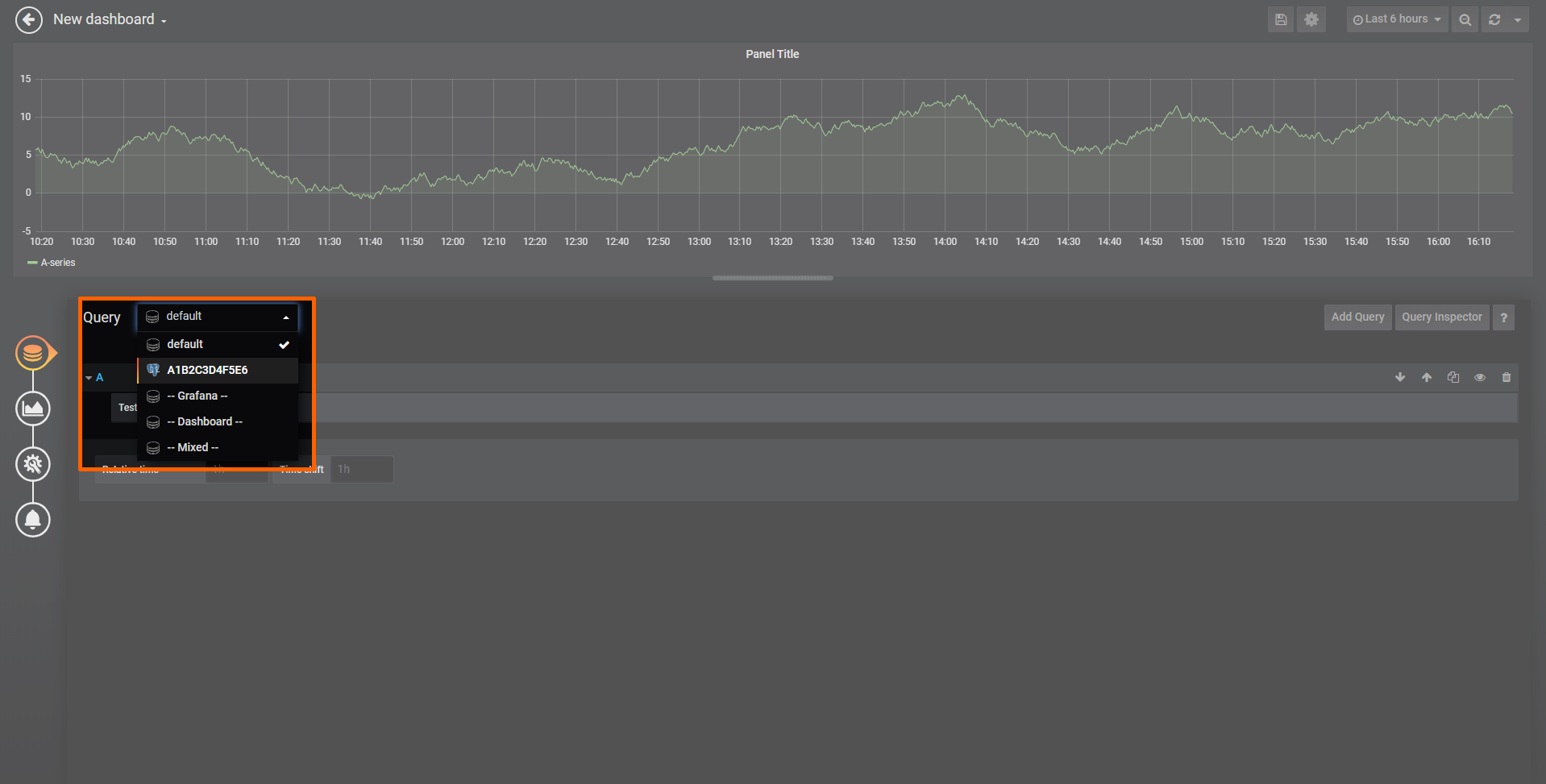Open the Queries section in the panel sidebar

coord(34,352)
